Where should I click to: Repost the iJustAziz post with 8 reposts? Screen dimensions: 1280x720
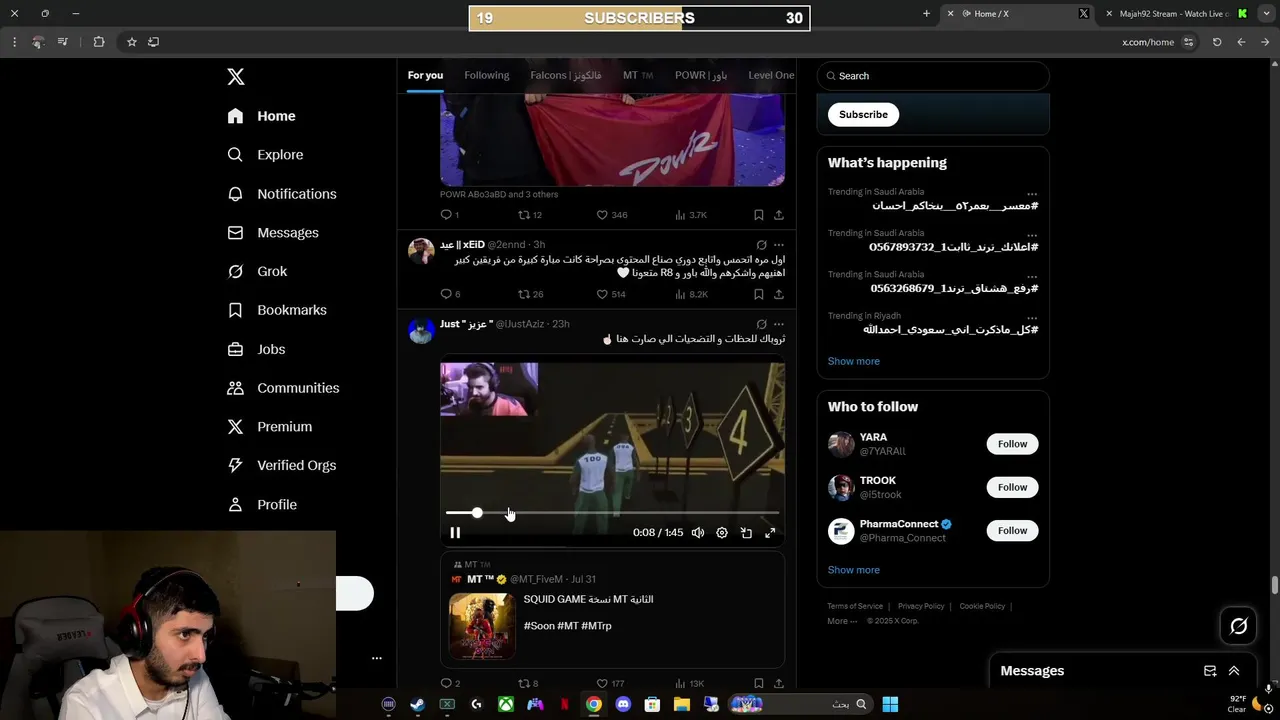(528, 684)
